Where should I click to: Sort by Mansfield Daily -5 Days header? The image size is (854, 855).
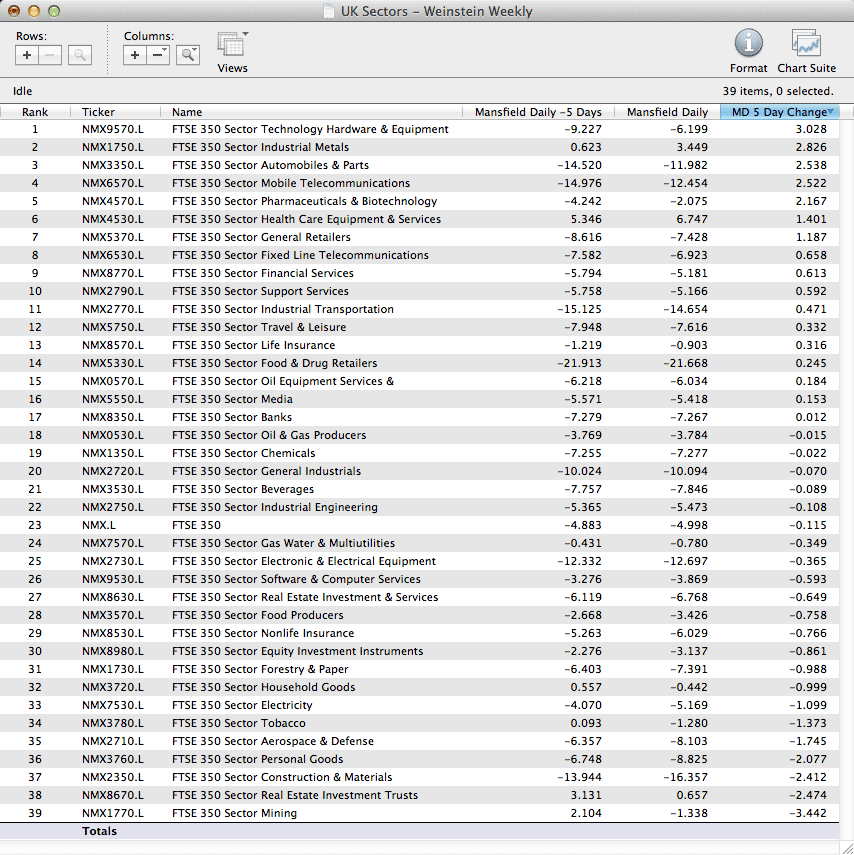(x=537, y=112)
